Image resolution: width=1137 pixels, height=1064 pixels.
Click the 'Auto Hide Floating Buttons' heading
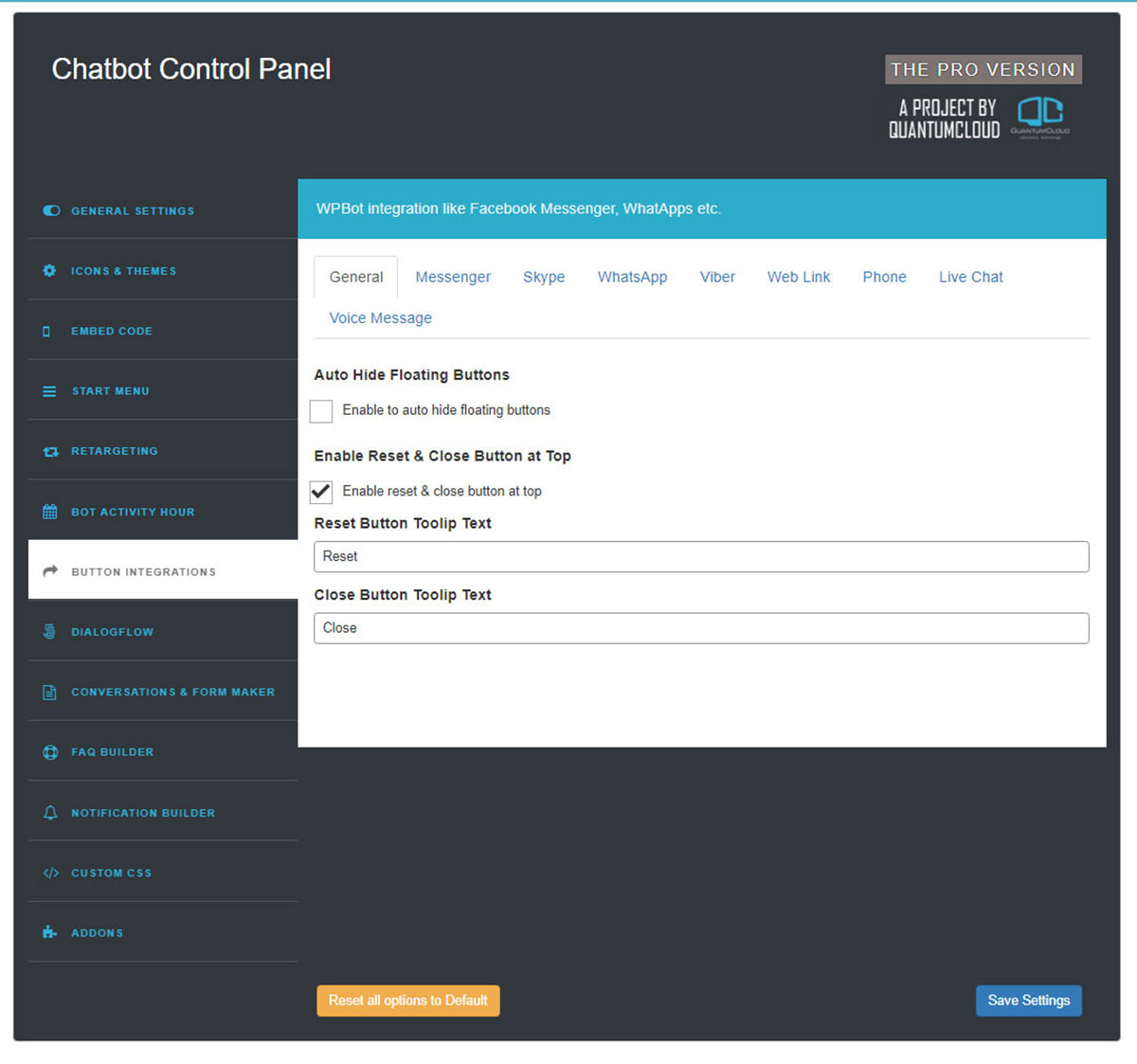click(412, 375)
